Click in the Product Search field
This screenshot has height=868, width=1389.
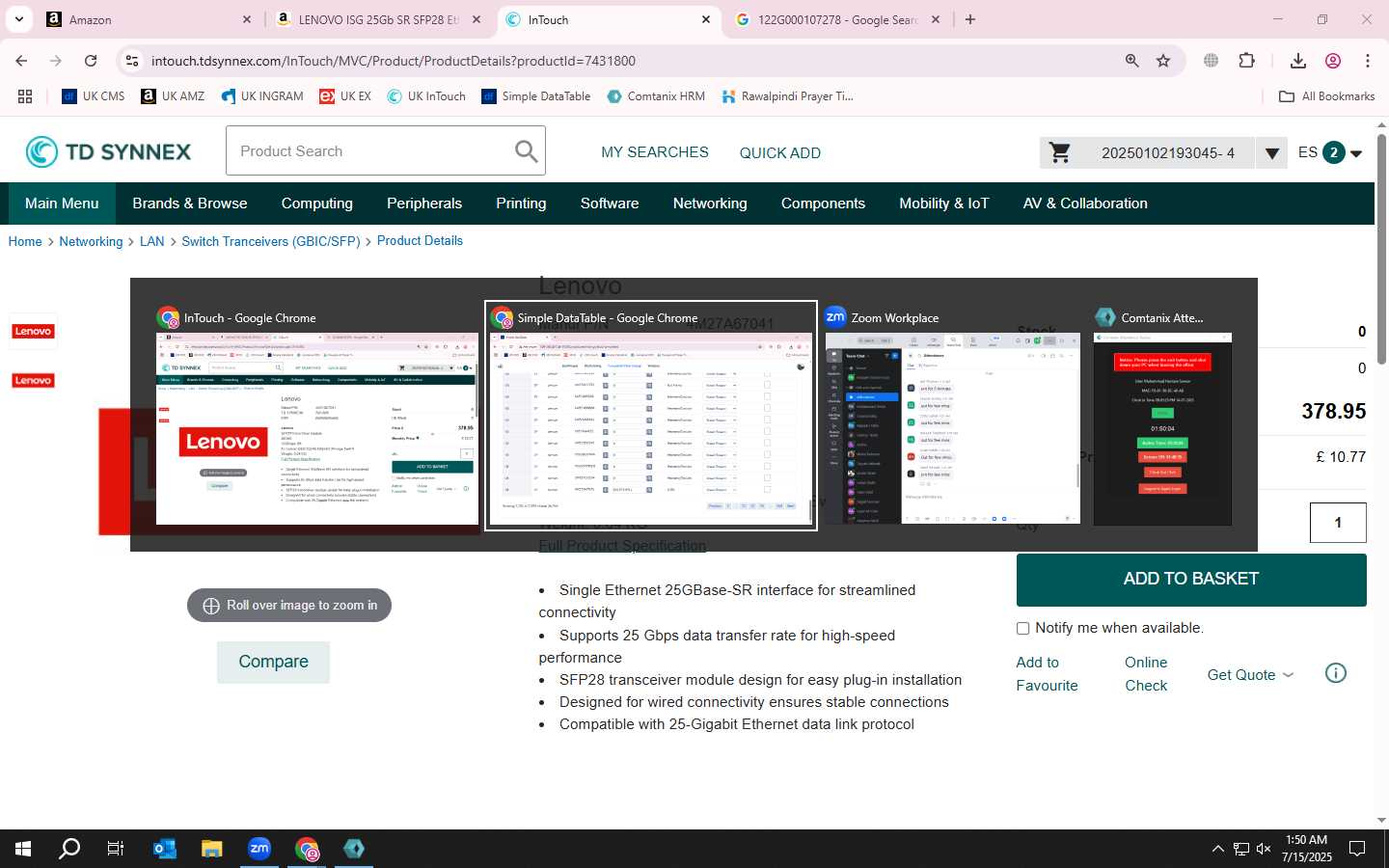pos(371,151)
